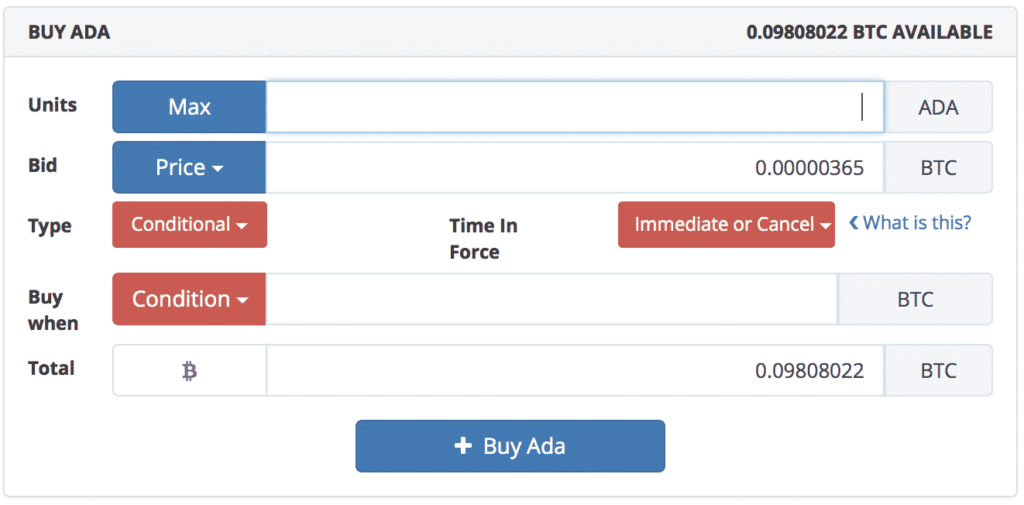Click the chevron beside What is this?
The width and height of the screenshot is (1024, 505).
click(853, 223)
